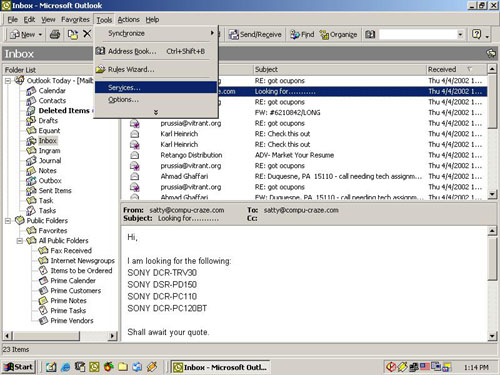Select the Retango Distribution message

coord(304,155)
